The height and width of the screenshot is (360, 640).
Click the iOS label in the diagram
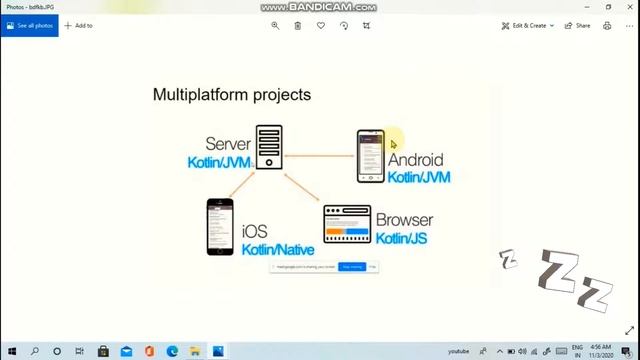[254, 231]
